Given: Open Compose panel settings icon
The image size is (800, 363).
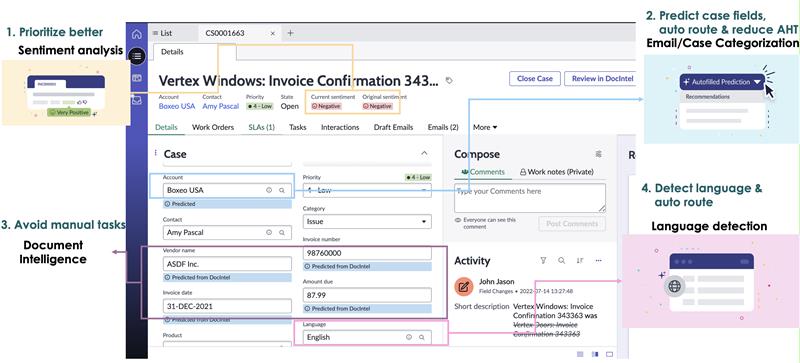Looking at the screenshot, I should (598, 154).
